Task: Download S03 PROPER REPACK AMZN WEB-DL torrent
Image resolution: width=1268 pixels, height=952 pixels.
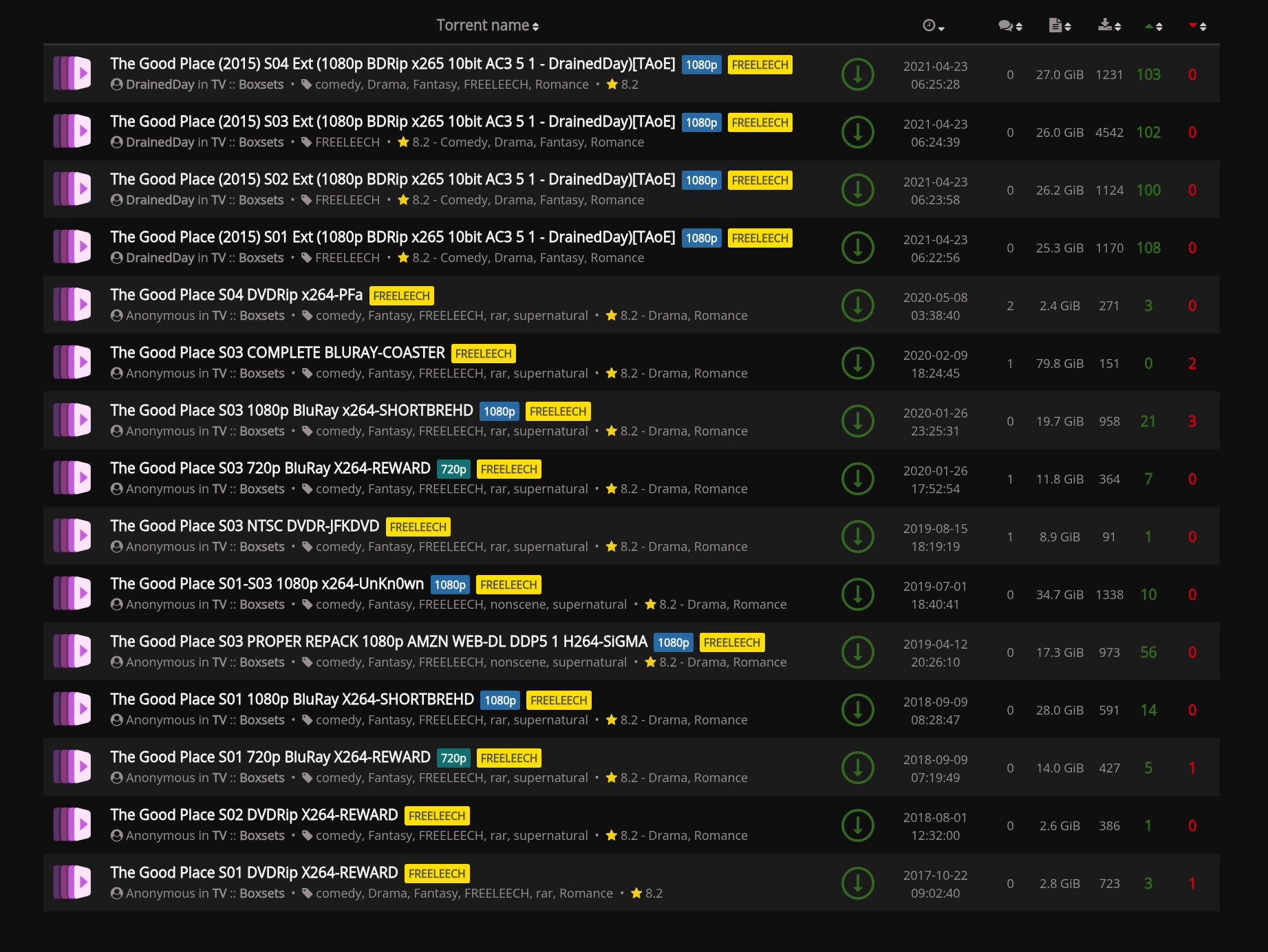Action: tap(858, 652)
